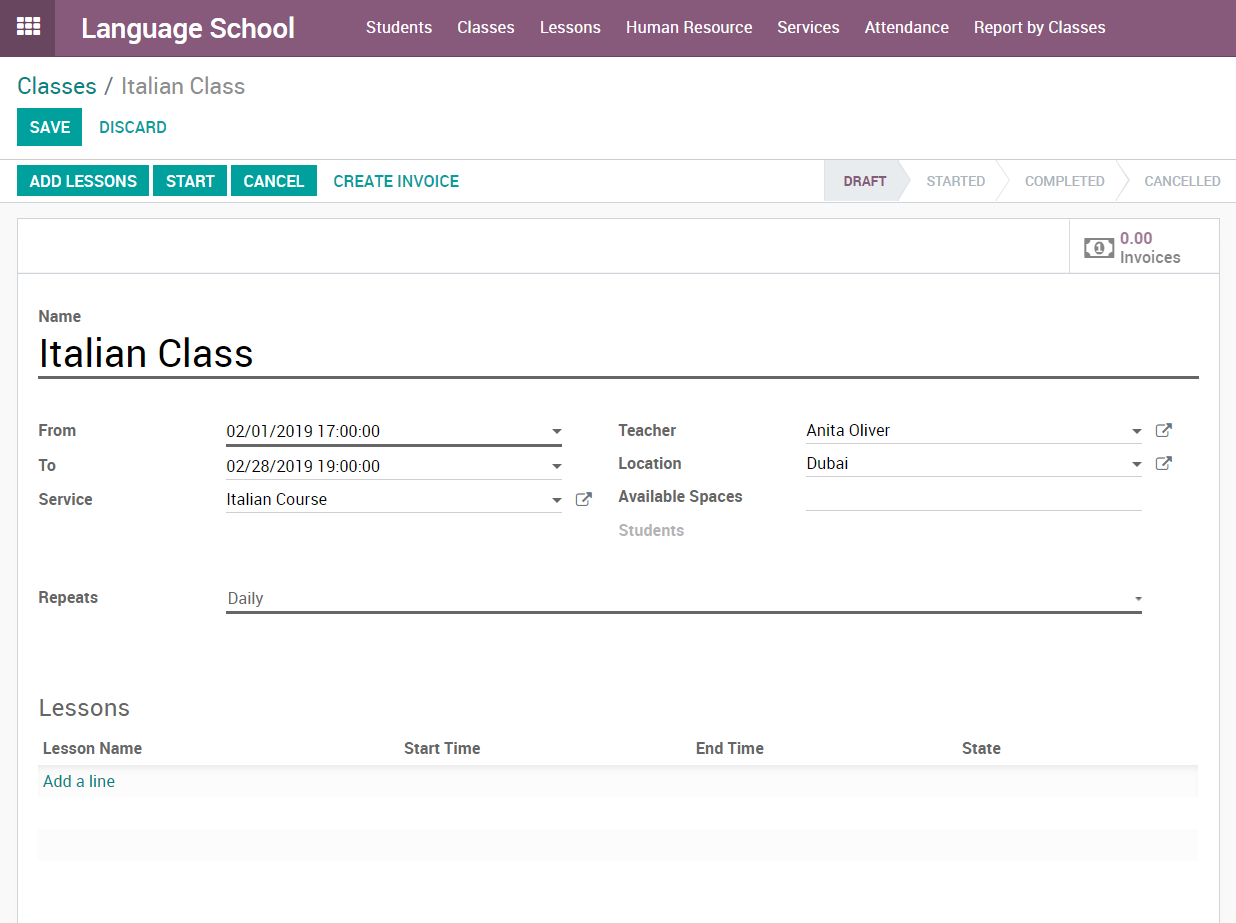The width and height of the screenshot is (1236, 923).
Task: Click the Save button
Action: click(49, 127)
